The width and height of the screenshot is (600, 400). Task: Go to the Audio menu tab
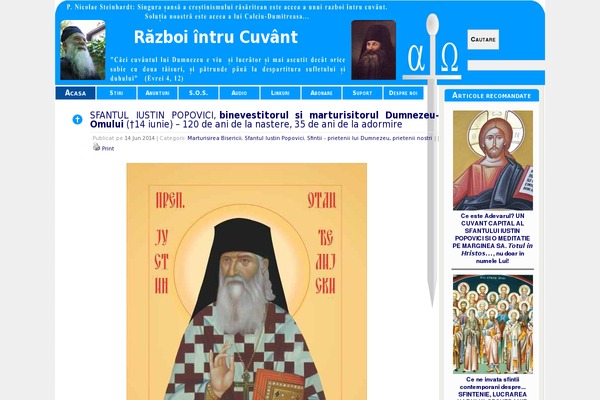click(239, 93)
